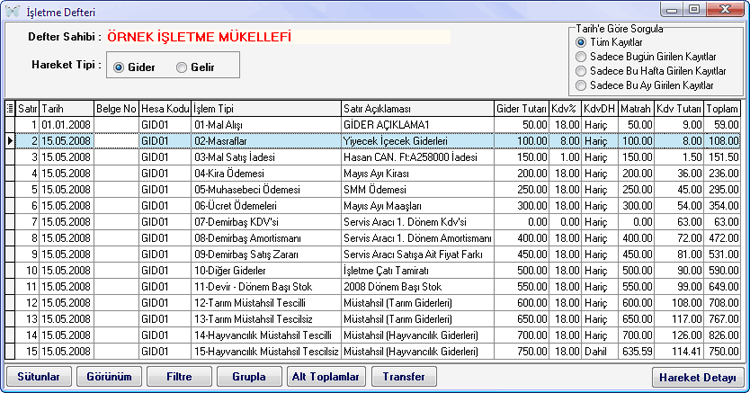The width and height of the screenshot is (750, 393).
Task: Click description 'Mayıs Ayı Maaşları'
Action: point(418,206)
